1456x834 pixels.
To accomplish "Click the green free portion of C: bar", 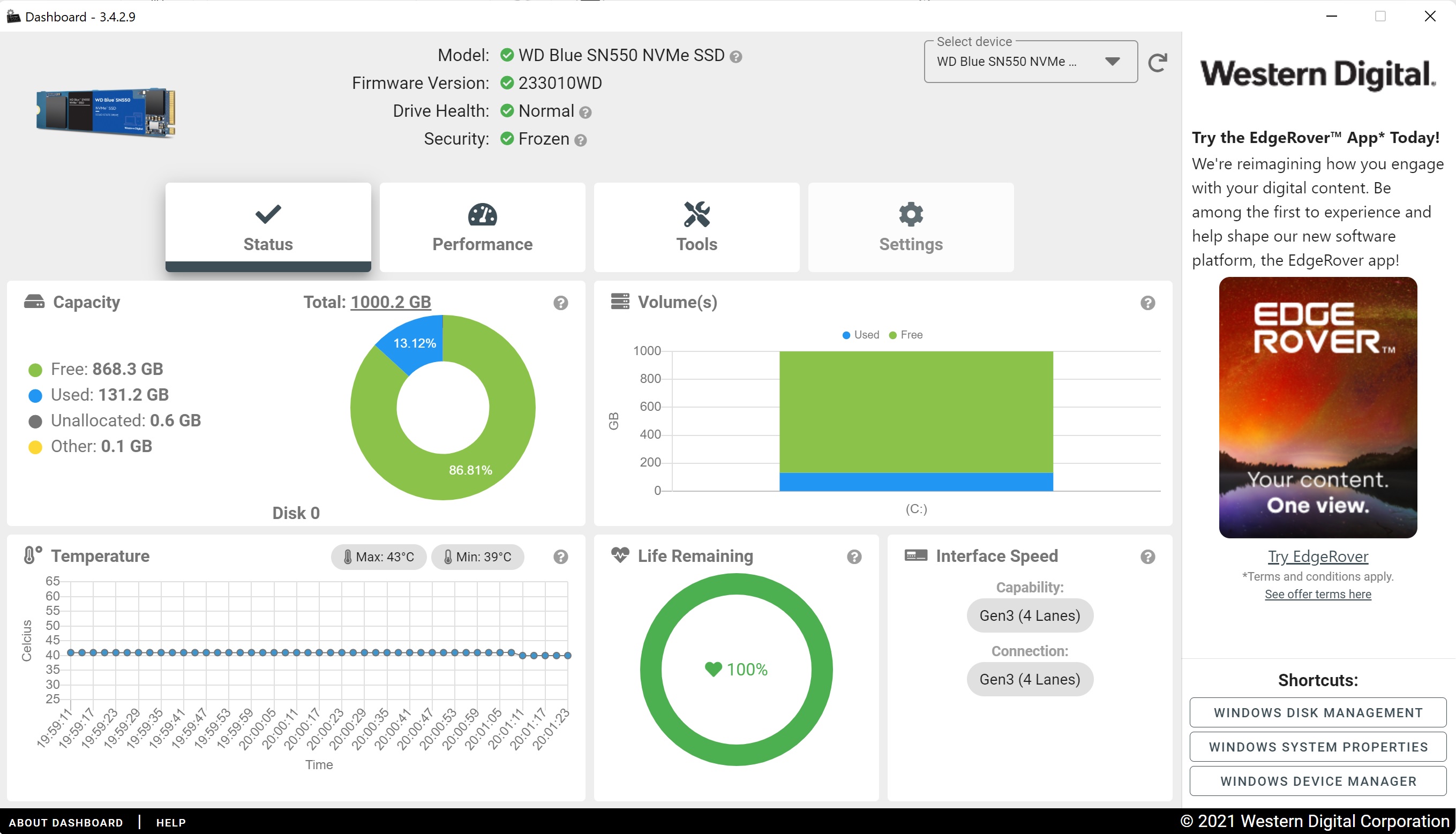I will click(x=916, y=412).
